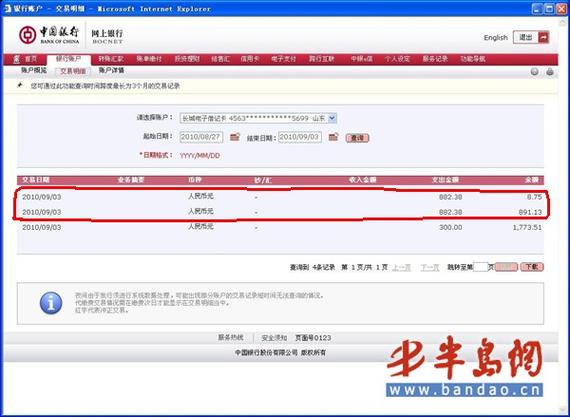Click the 服务热线 footer link
This screenshot has height=417, width=570.
230,337
